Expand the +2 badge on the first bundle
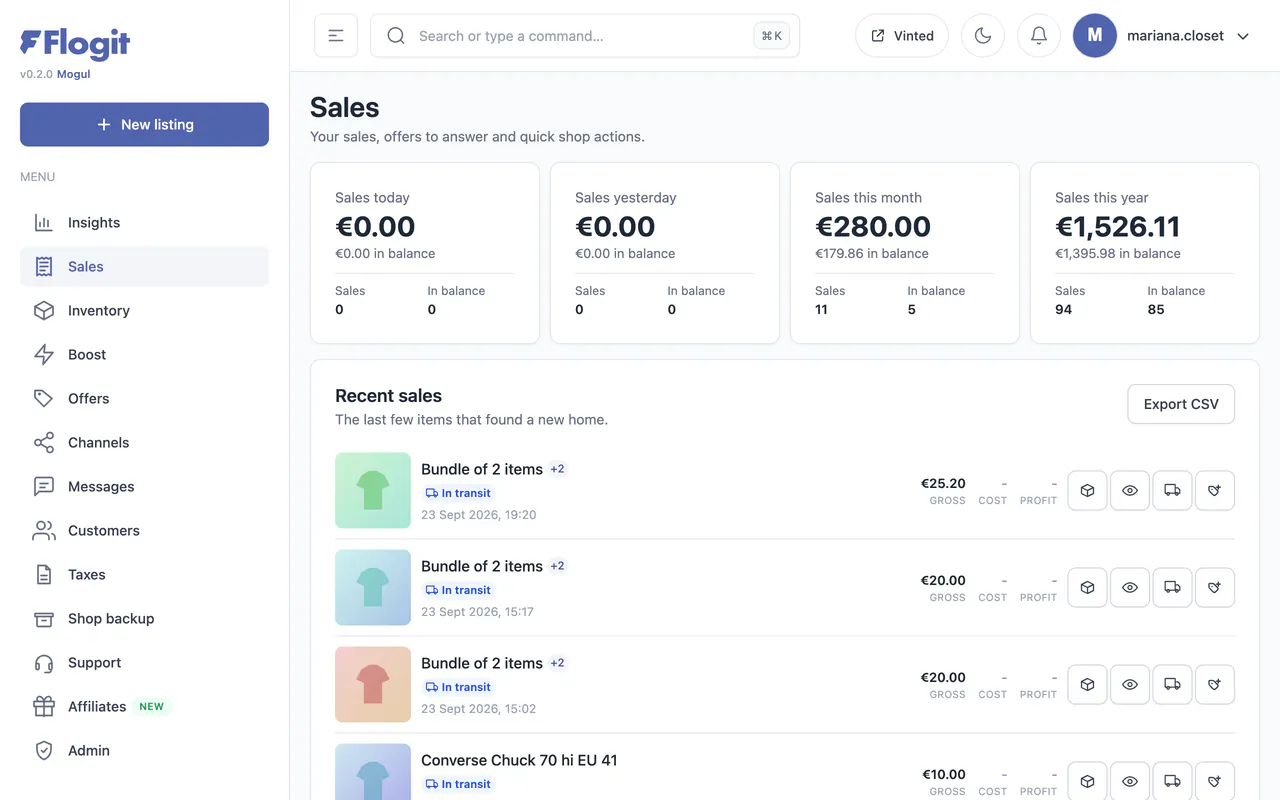The height and width of the screenshot is (800, 1280). click(x=558, y=469)
